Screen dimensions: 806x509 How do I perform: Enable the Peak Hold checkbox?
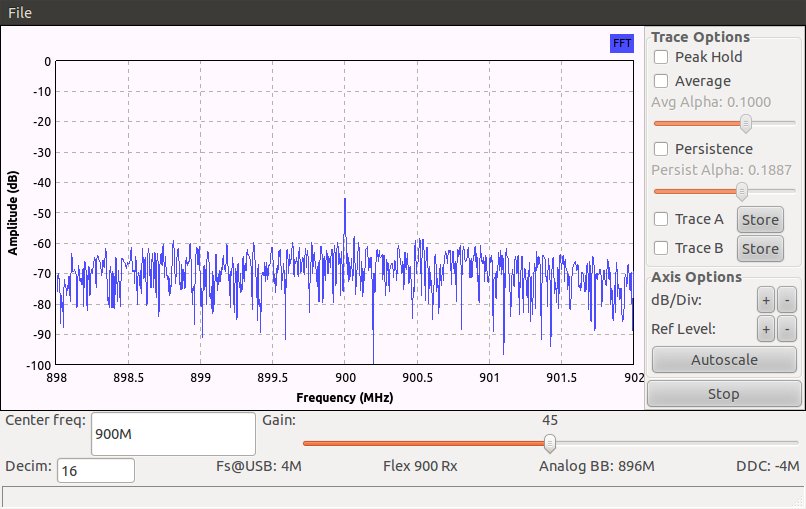[661, 57]
